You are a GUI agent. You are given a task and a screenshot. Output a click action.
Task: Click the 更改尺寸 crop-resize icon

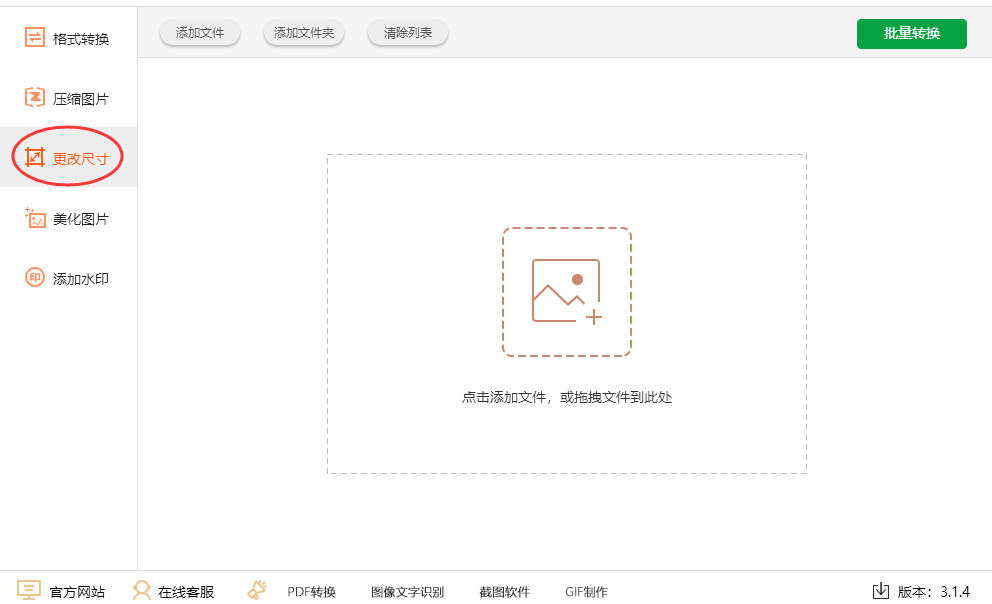coord(34,157)
